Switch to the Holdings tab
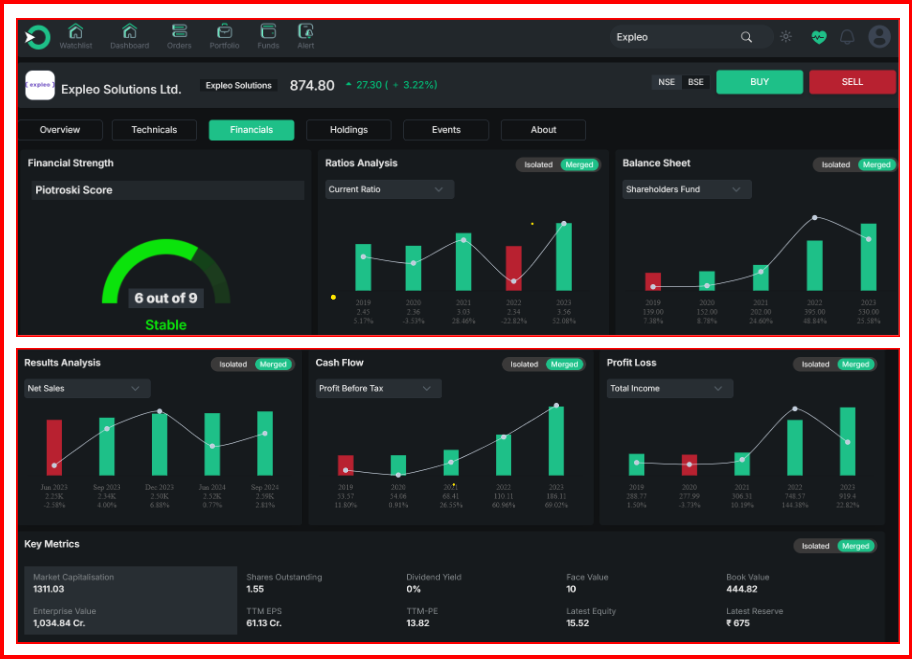The image size is (912, 659). [x=348, y=130]
